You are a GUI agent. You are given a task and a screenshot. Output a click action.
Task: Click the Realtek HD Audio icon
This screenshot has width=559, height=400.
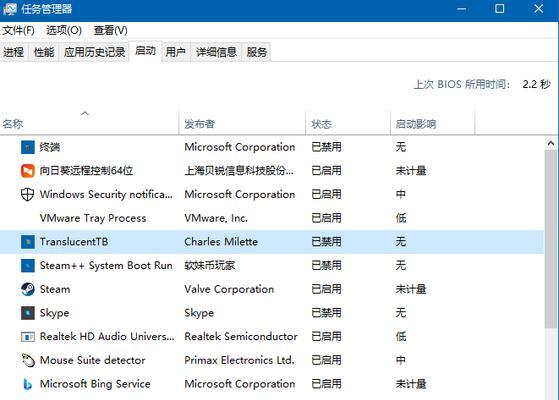coord(28,337)
